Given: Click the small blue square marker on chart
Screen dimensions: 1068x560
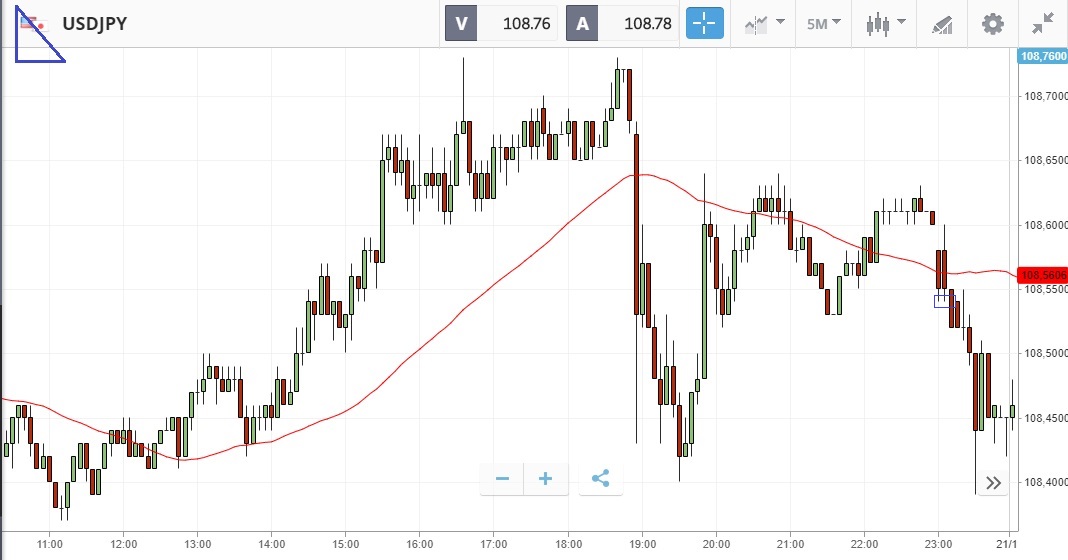Looking at the screenshot, I should tap(941, 300).
